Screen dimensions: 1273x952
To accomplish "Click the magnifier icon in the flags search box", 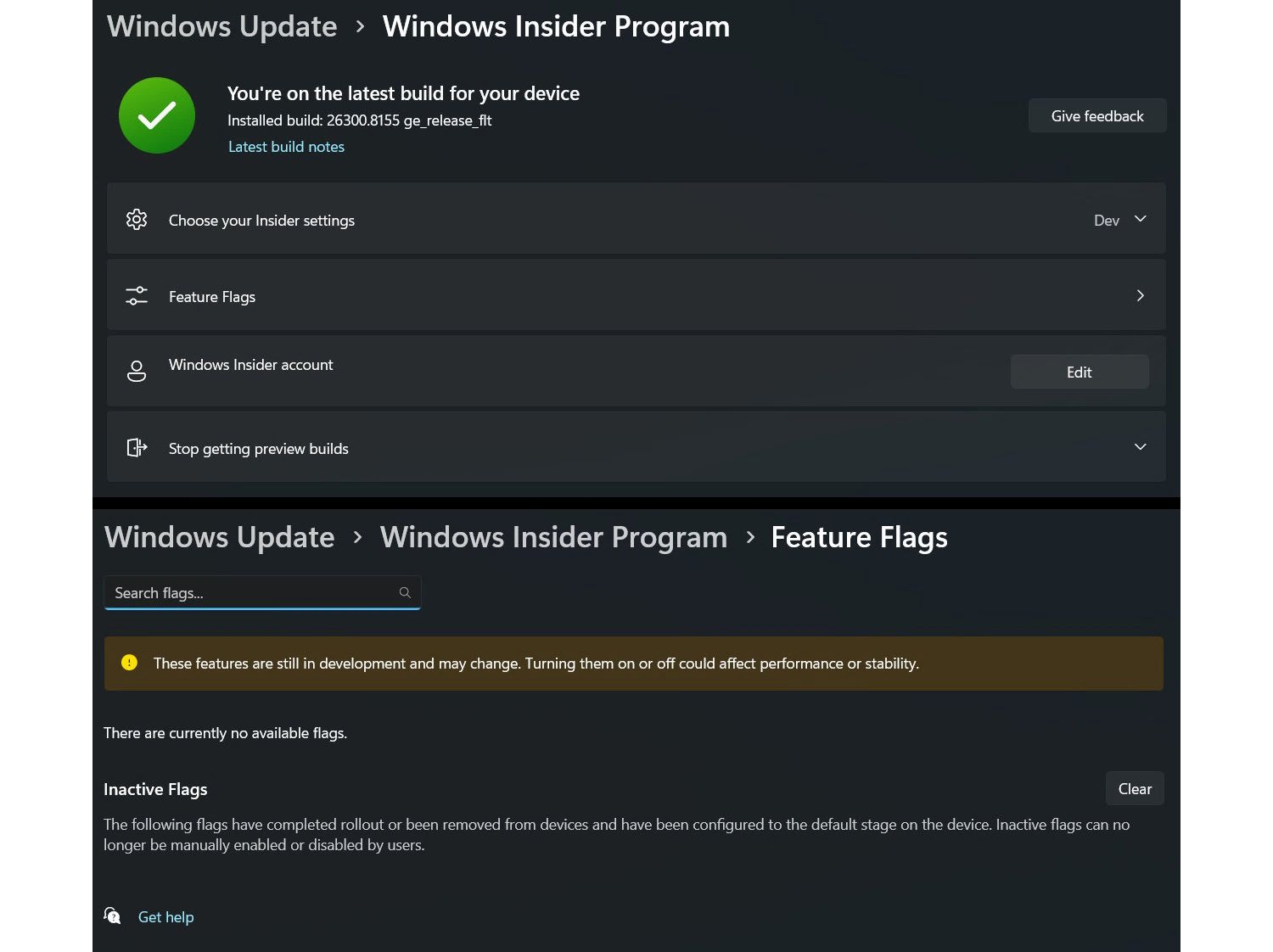I will click(405, 592).
